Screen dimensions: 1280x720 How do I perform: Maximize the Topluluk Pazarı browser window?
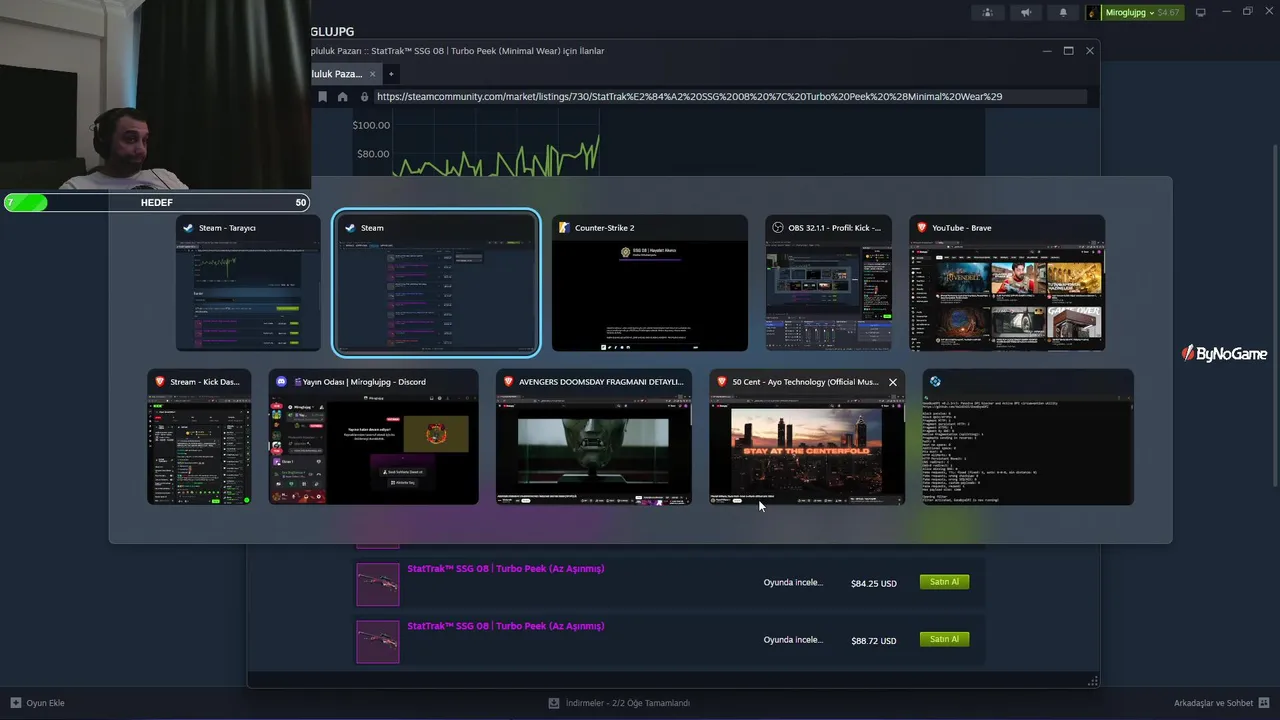coord(1068,51)
